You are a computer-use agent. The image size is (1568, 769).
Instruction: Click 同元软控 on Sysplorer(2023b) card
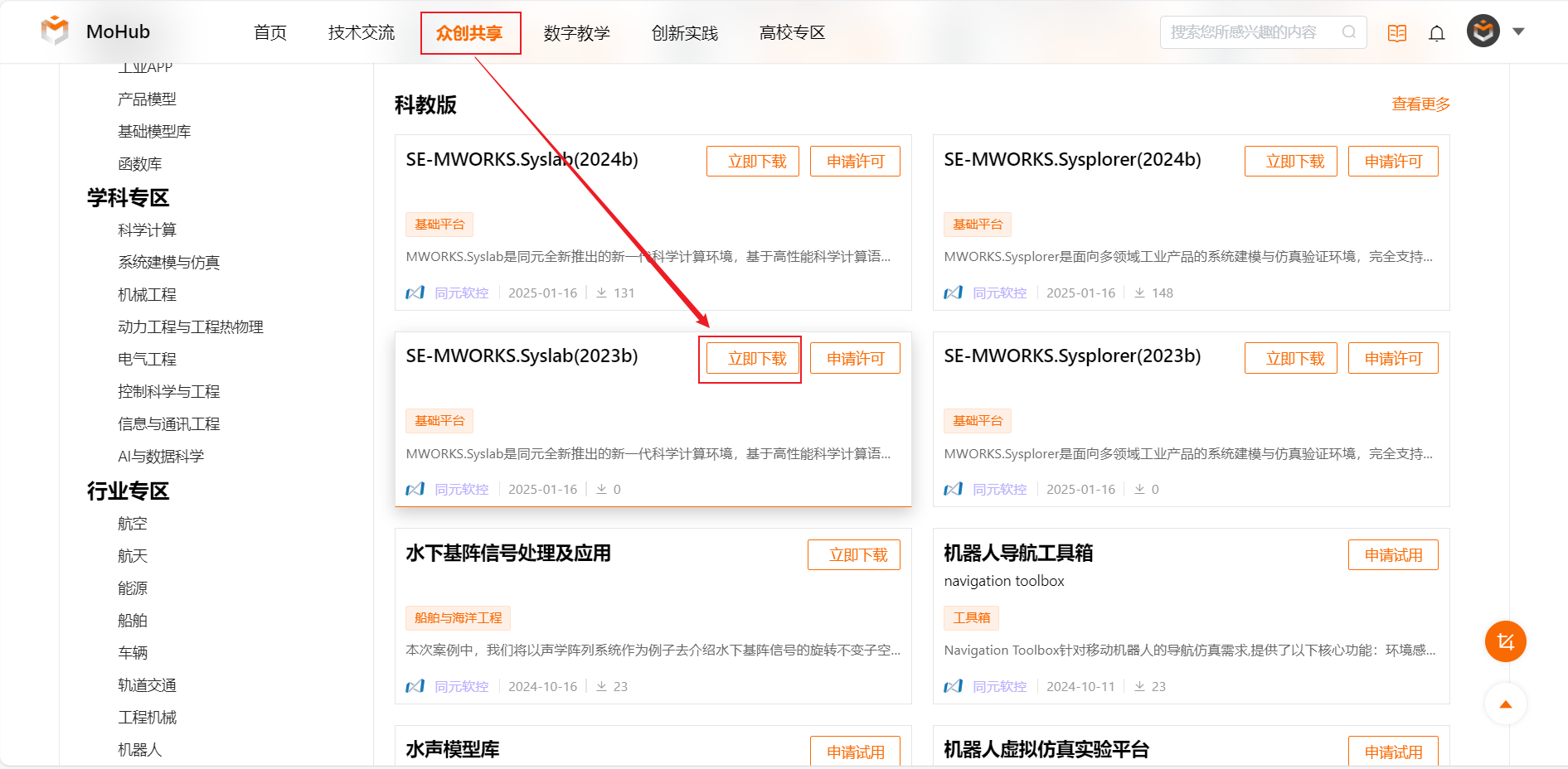pos(999,489)
